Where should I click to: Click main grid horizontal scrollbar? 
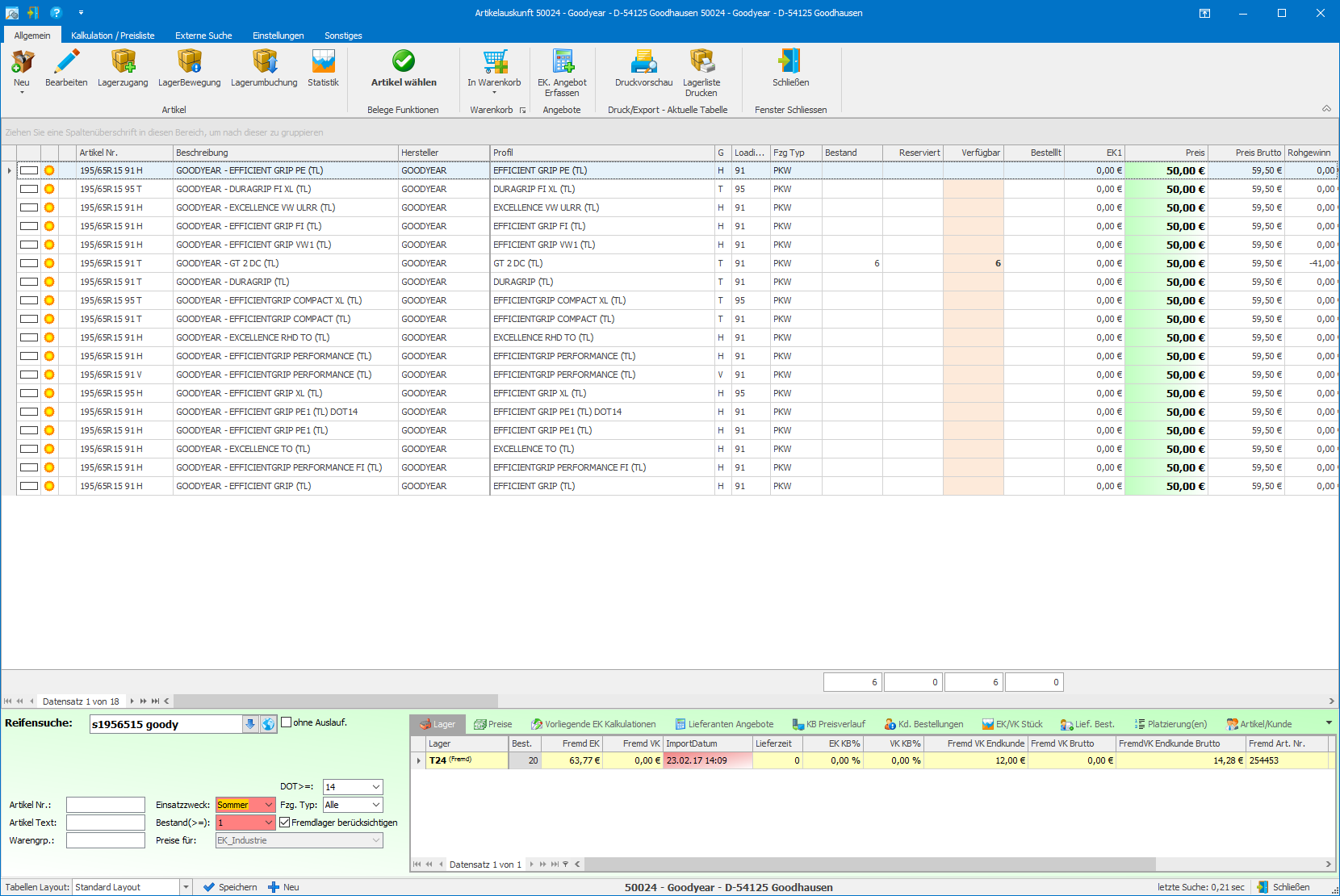(335, 701)
